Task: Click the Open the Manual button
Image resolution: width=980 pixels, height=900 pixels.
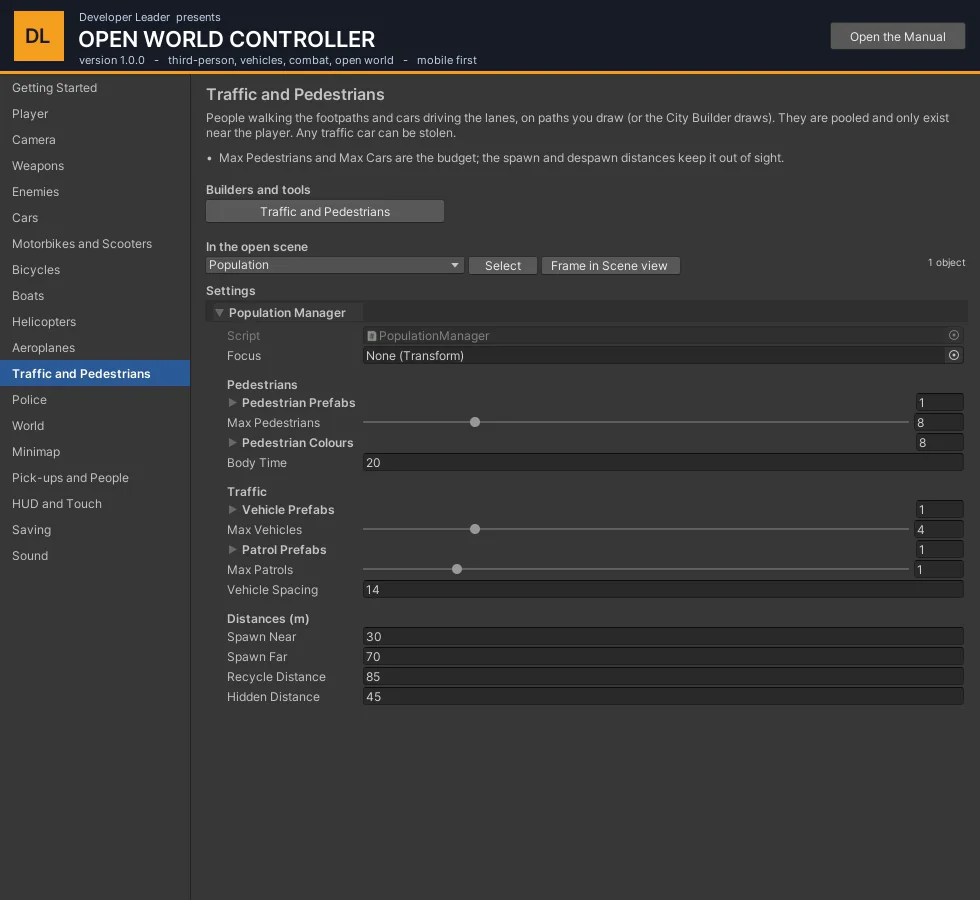Action: point(898,36)
